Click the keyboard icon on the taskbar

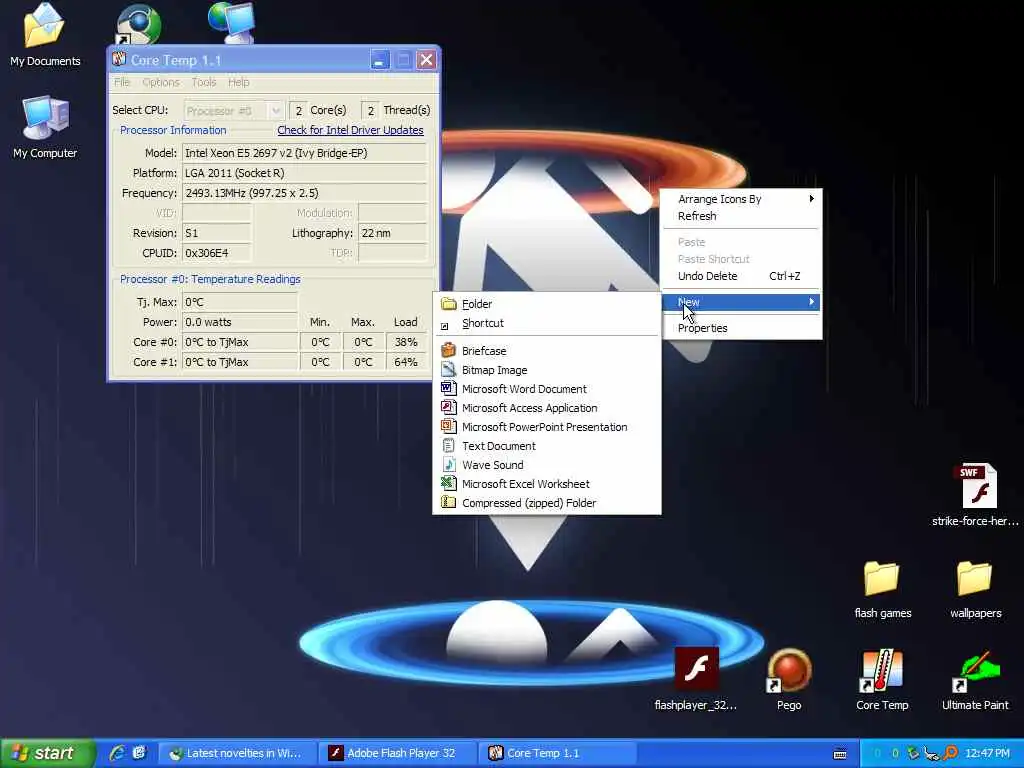click(840, 754)
